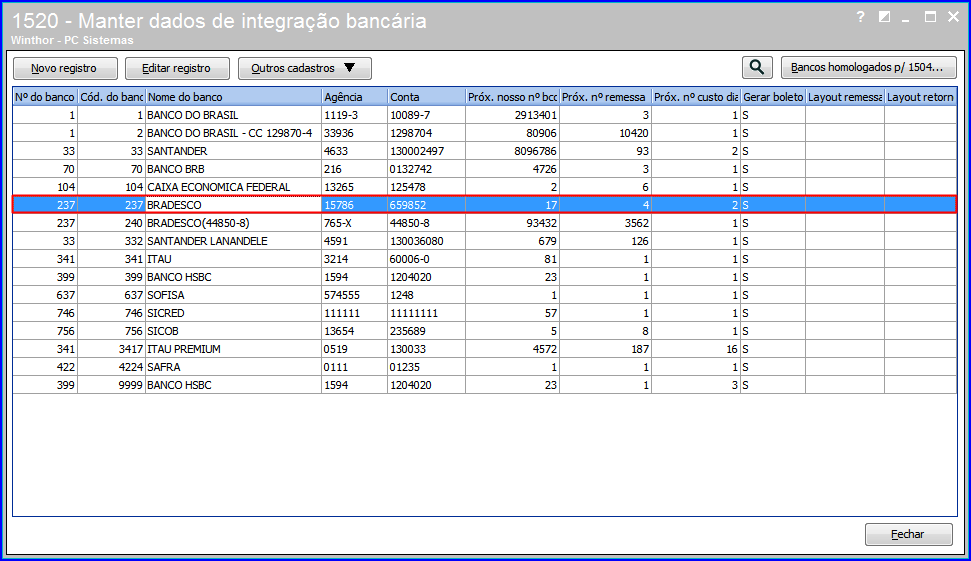Click remessa cell 3562

605,223
